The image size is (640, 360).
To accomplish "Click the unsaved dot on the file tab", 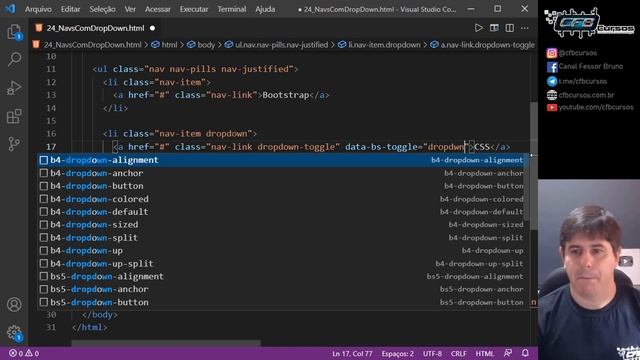I will coord(152,28).
